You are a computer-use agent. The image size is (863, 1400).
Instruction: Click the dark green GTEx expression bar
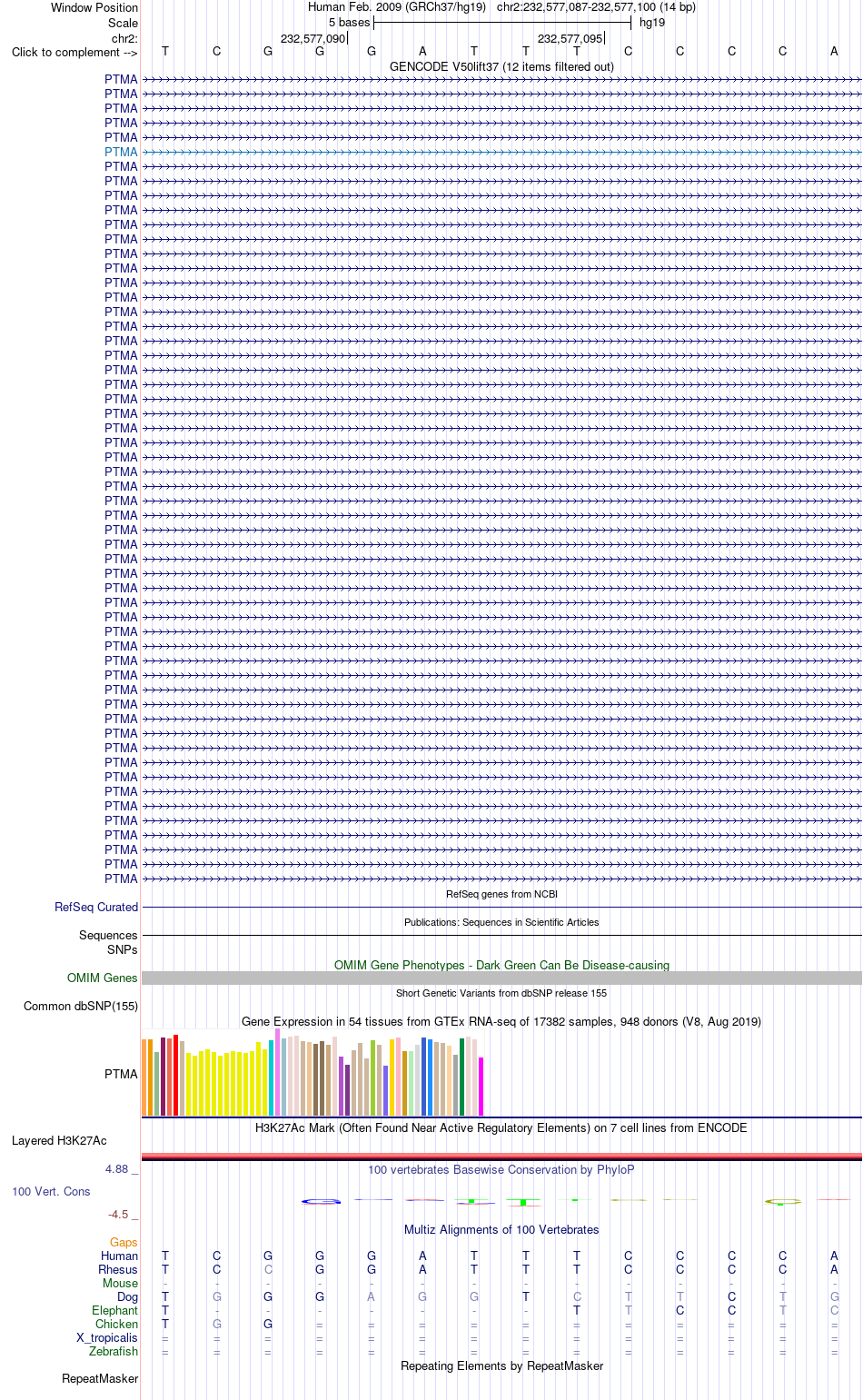click(x=461, y=1077)
